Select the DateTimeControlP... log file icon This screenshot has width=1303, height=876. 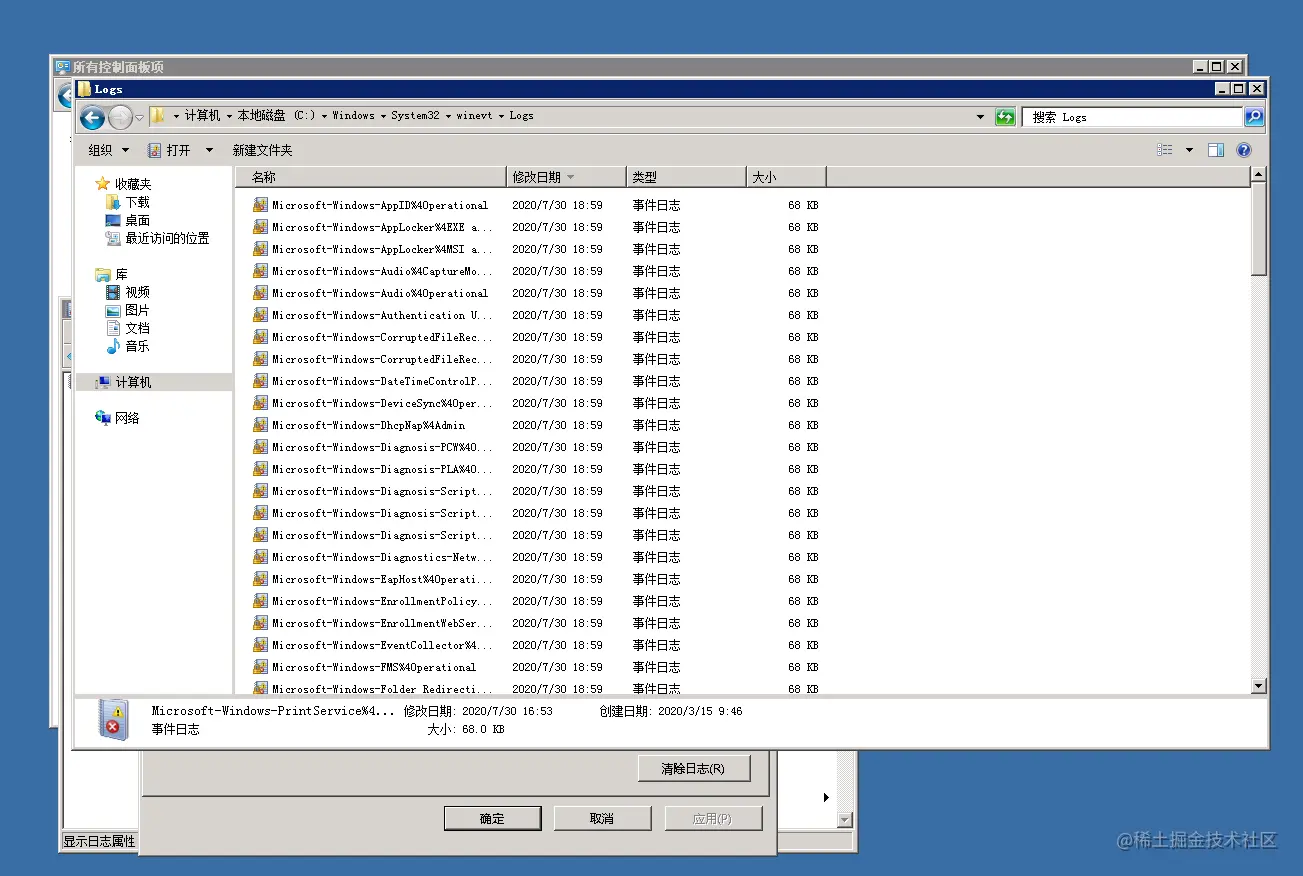point(260,381)
